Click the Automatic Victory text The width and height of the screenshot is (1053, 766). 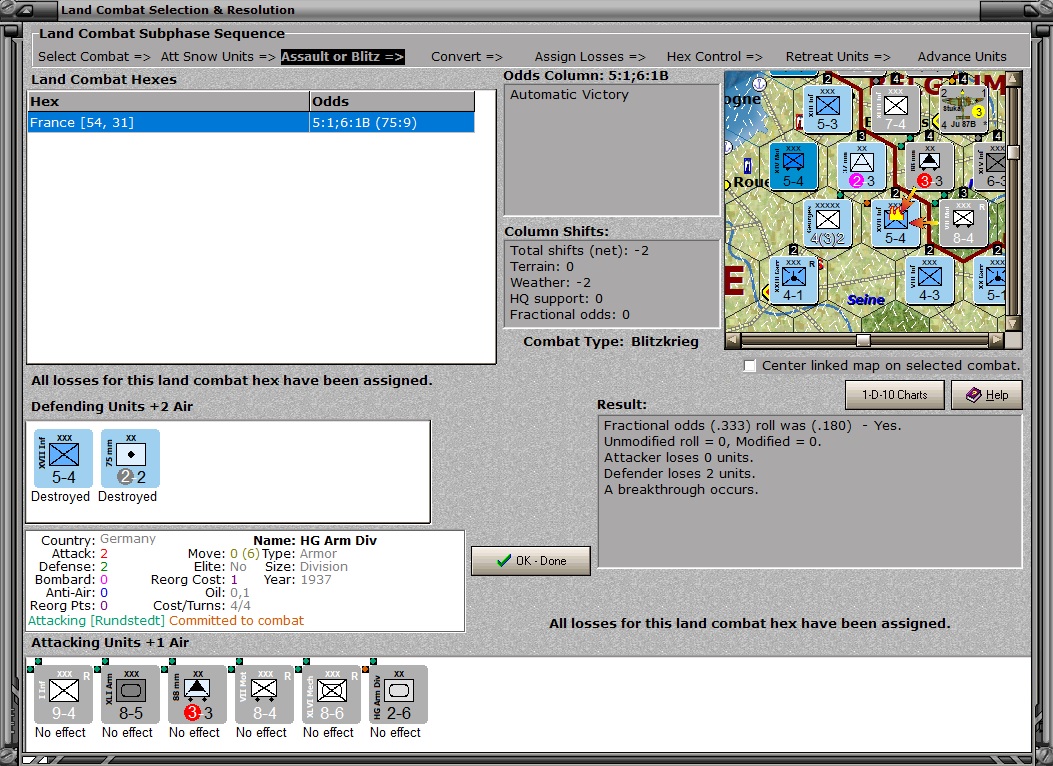[569, 95]
